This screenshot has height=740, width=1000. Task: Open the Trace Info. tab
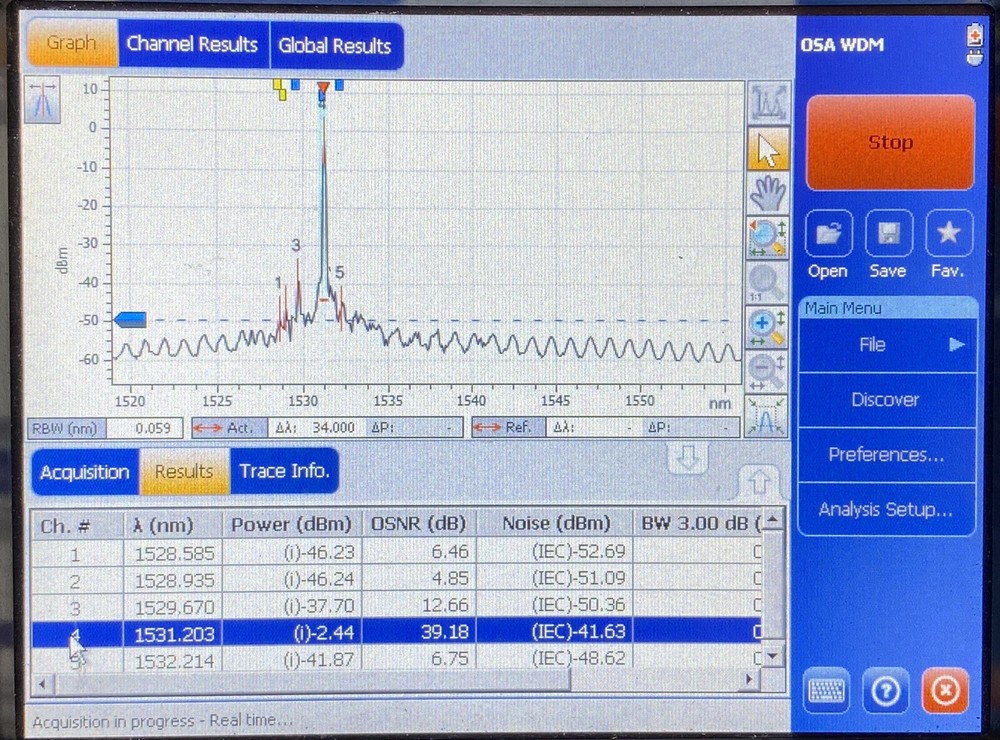[283, 471]
